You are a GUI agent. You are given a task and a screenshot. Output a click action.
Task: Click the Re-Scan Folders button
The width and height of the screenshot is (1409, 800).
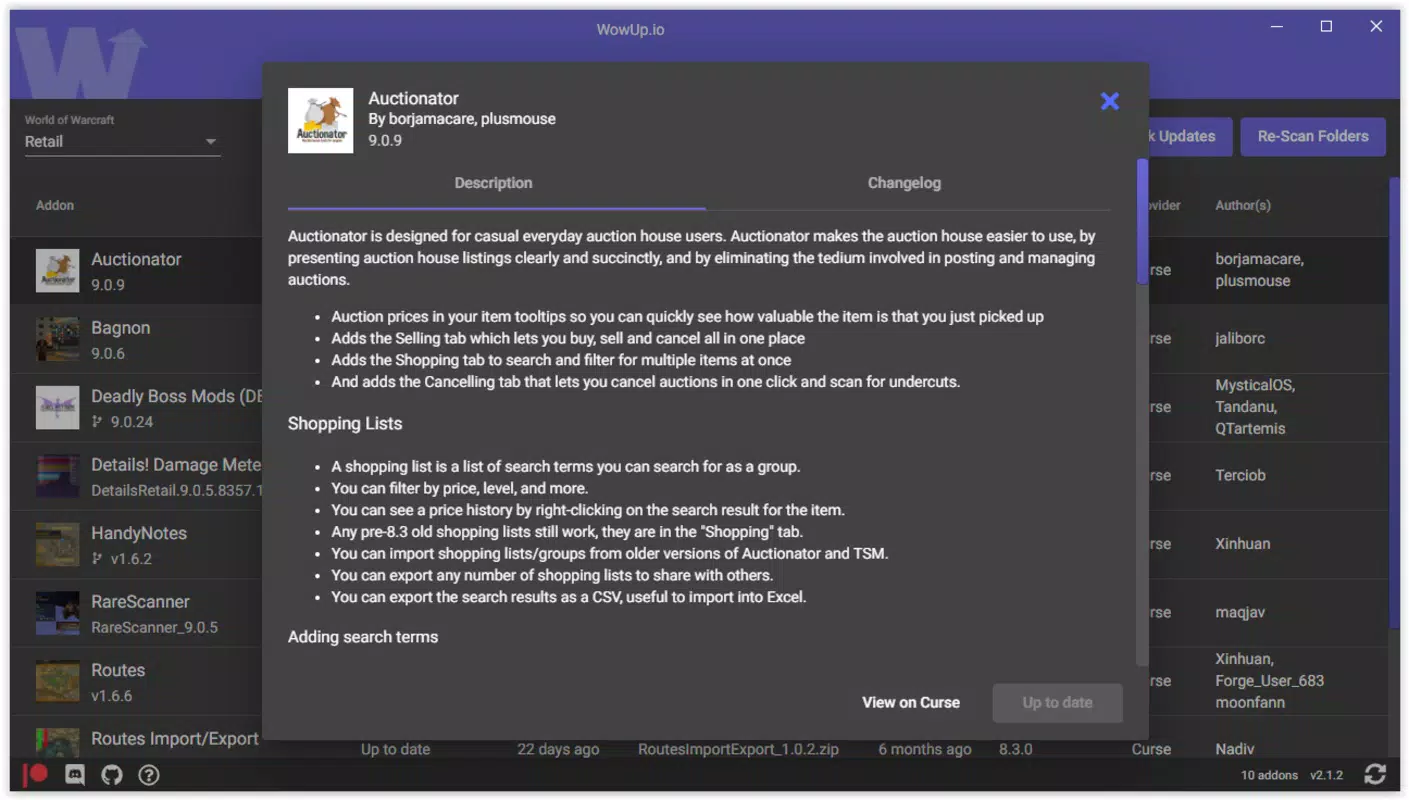[x=1313, y=137]
